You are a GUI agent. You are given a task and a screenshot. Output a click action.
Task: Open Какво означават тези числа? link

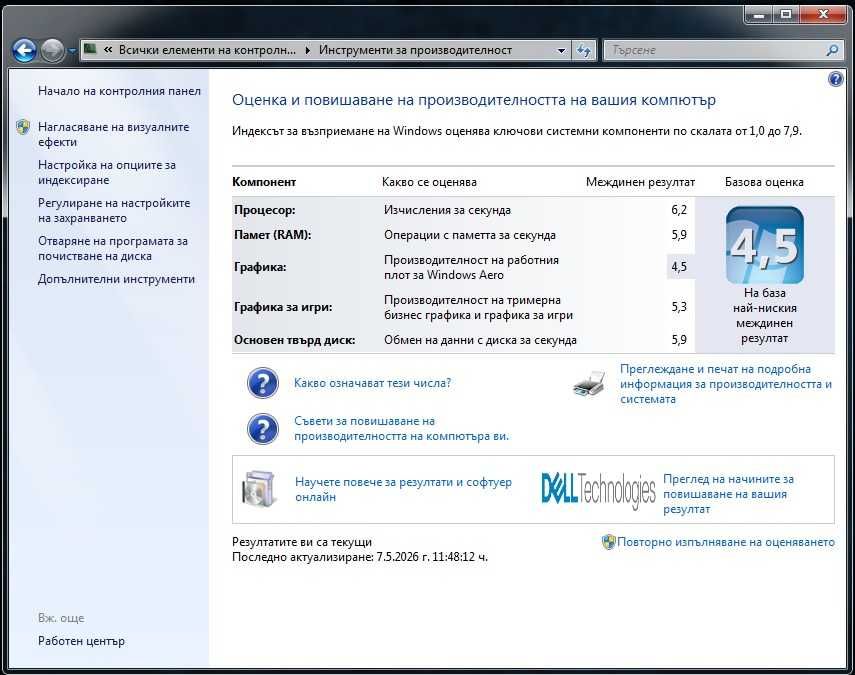click(372, 383)
